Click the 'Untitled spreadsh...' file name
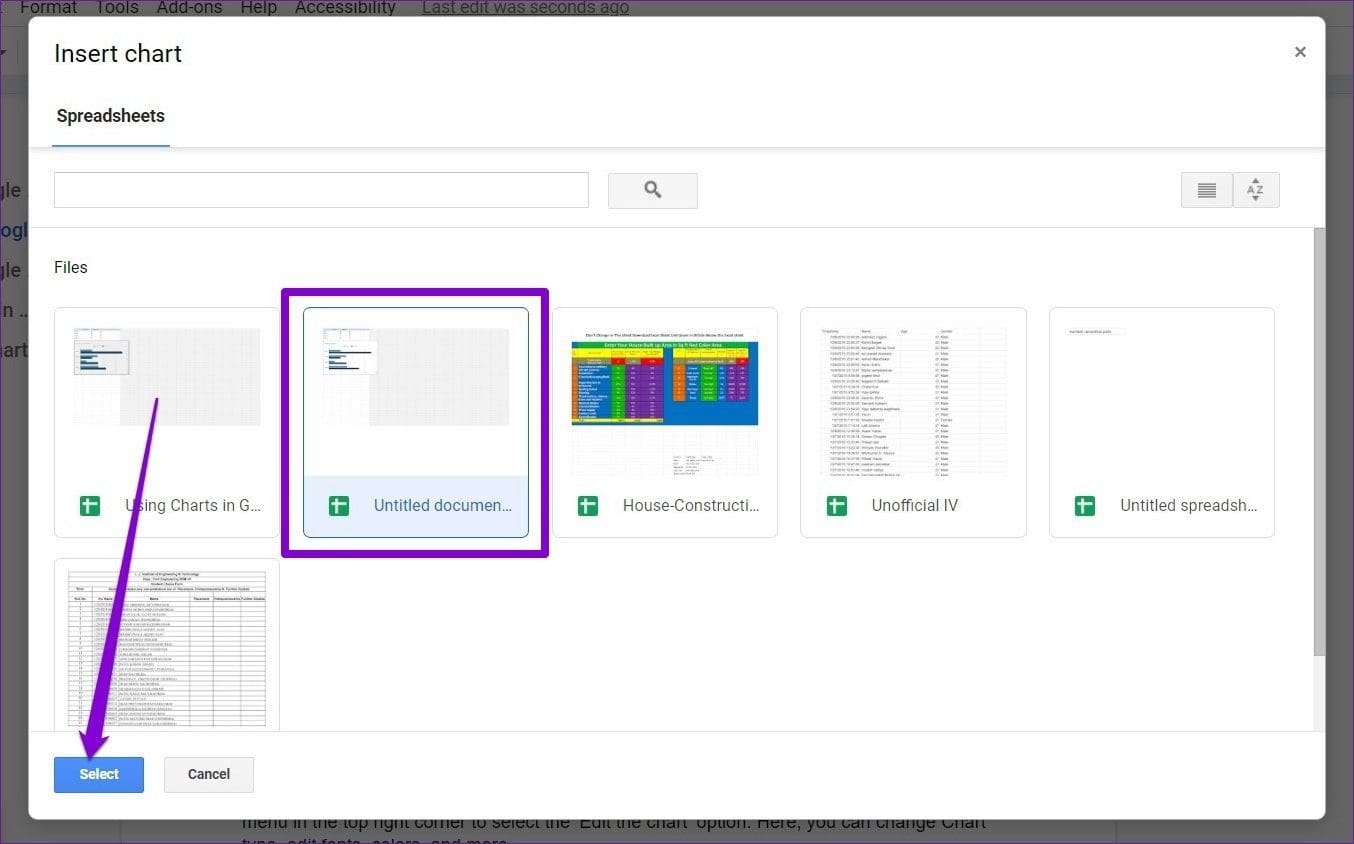The width and height of the screenshot is (1354, 844). tap(1189, 506)
